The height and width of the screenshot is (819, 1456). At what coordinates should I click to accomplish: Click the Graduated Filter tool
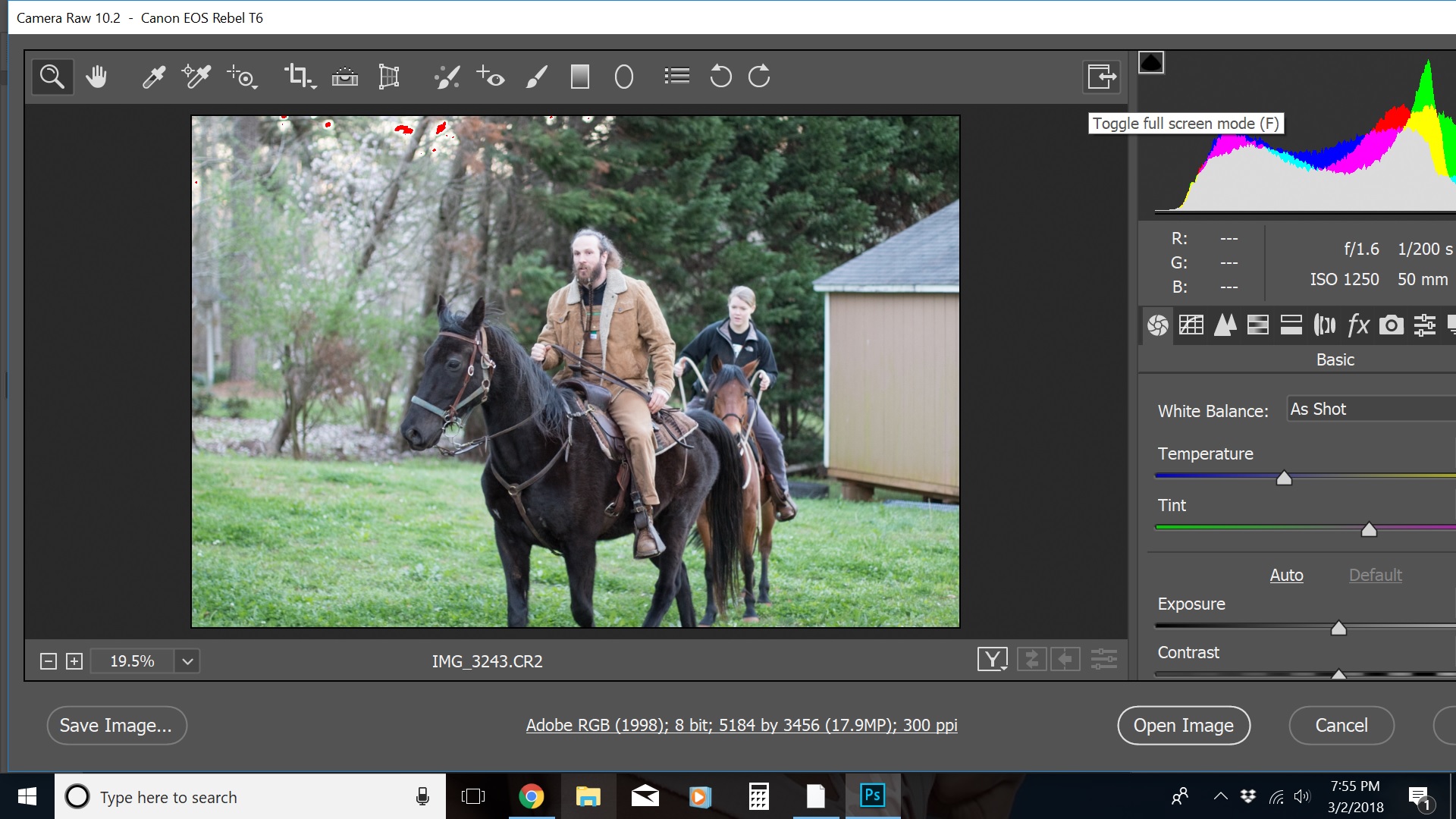pyautogui.click(x=578, y=76)
